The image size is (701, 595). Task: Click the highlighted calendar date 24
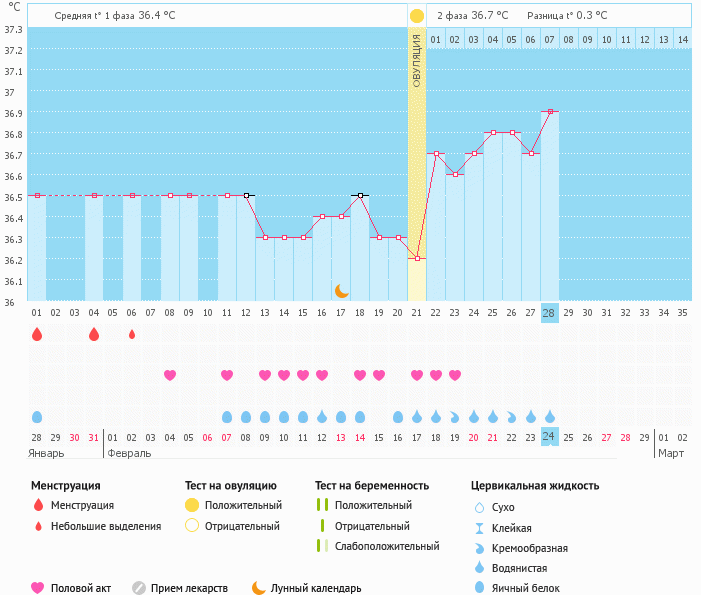click(549, 437)
